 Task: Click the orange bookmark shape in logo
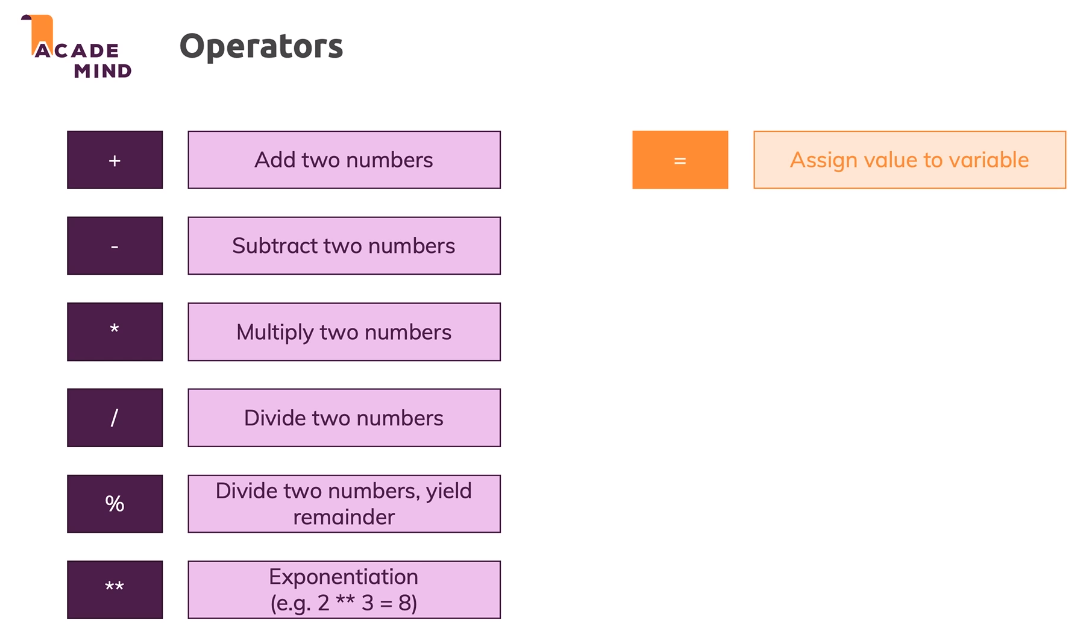coord(40,29)
